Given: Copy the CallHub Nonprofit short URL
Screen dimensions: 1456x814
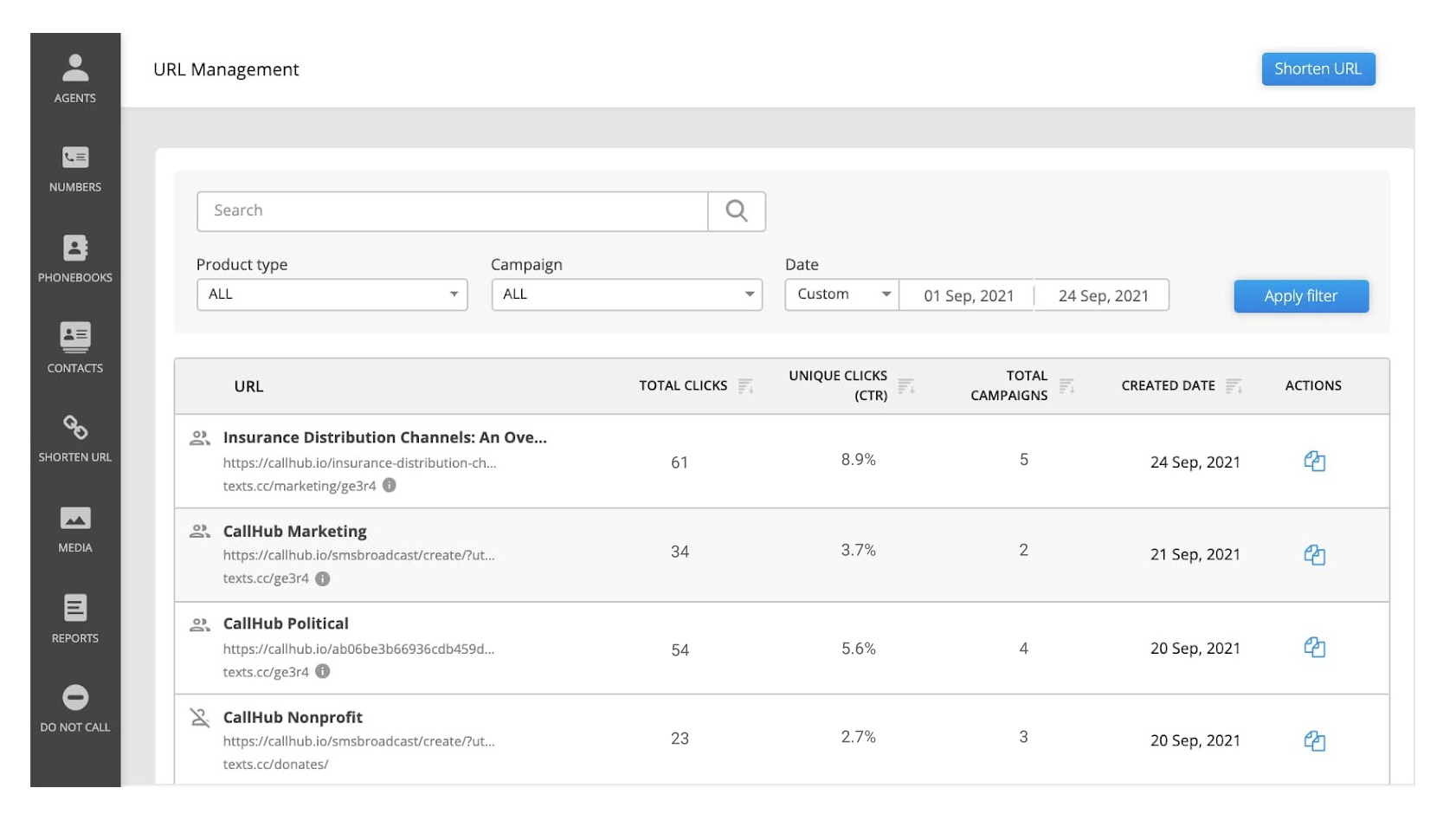Looking at the screenshot, I should tap(1314, 741).
